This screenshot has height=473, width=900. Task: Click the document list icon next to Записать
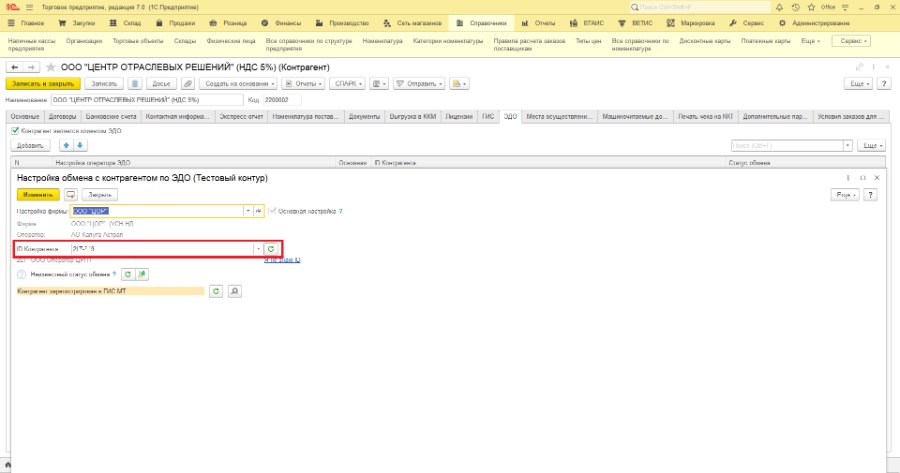[x=134, y=84]
